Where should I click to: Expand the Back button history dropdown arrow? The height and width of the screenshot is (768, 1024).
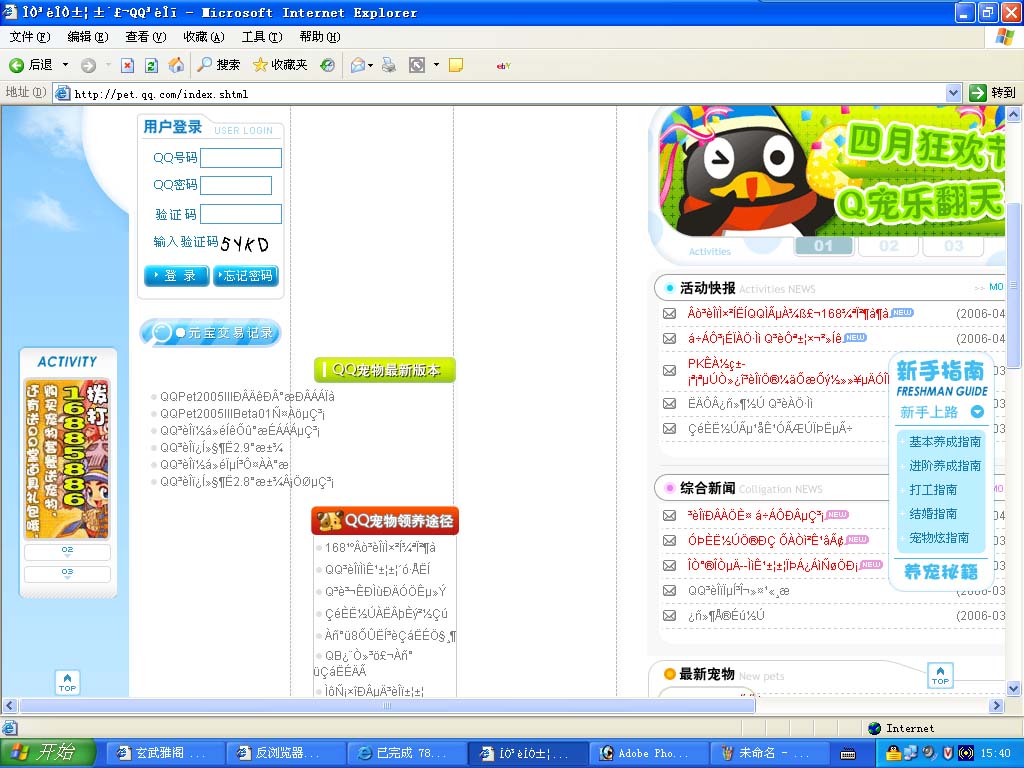coord(66,65)
